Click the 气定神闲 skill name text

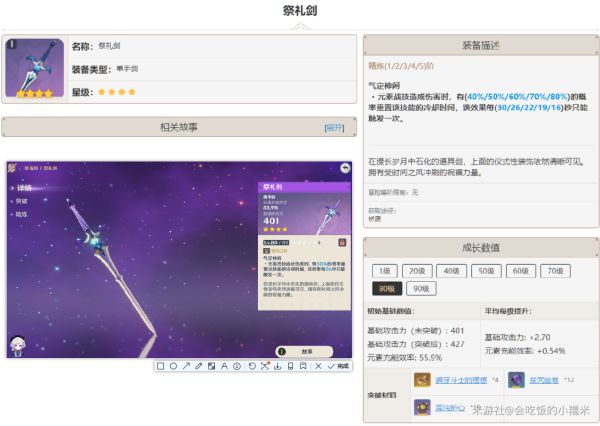(x=384, y=85)
